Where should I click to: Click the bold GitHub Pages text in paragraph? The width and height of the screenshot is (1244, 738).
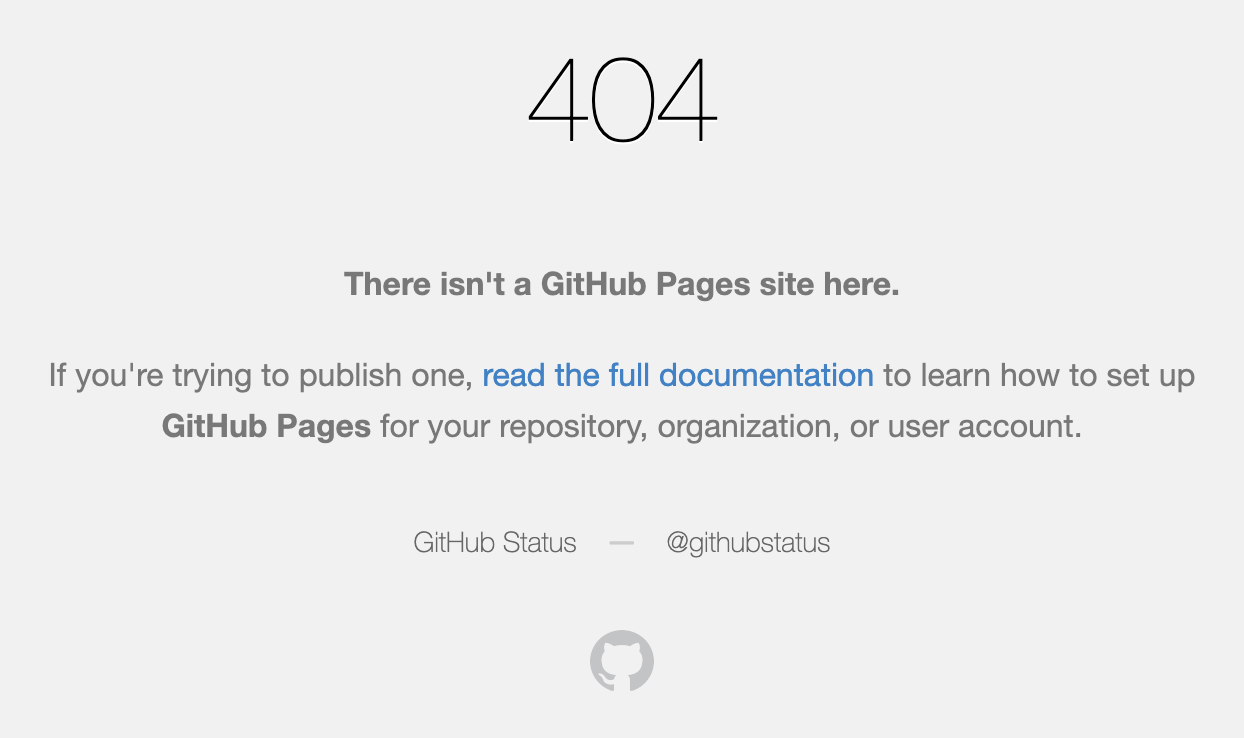pyautogui.click(x=266, y=427)
